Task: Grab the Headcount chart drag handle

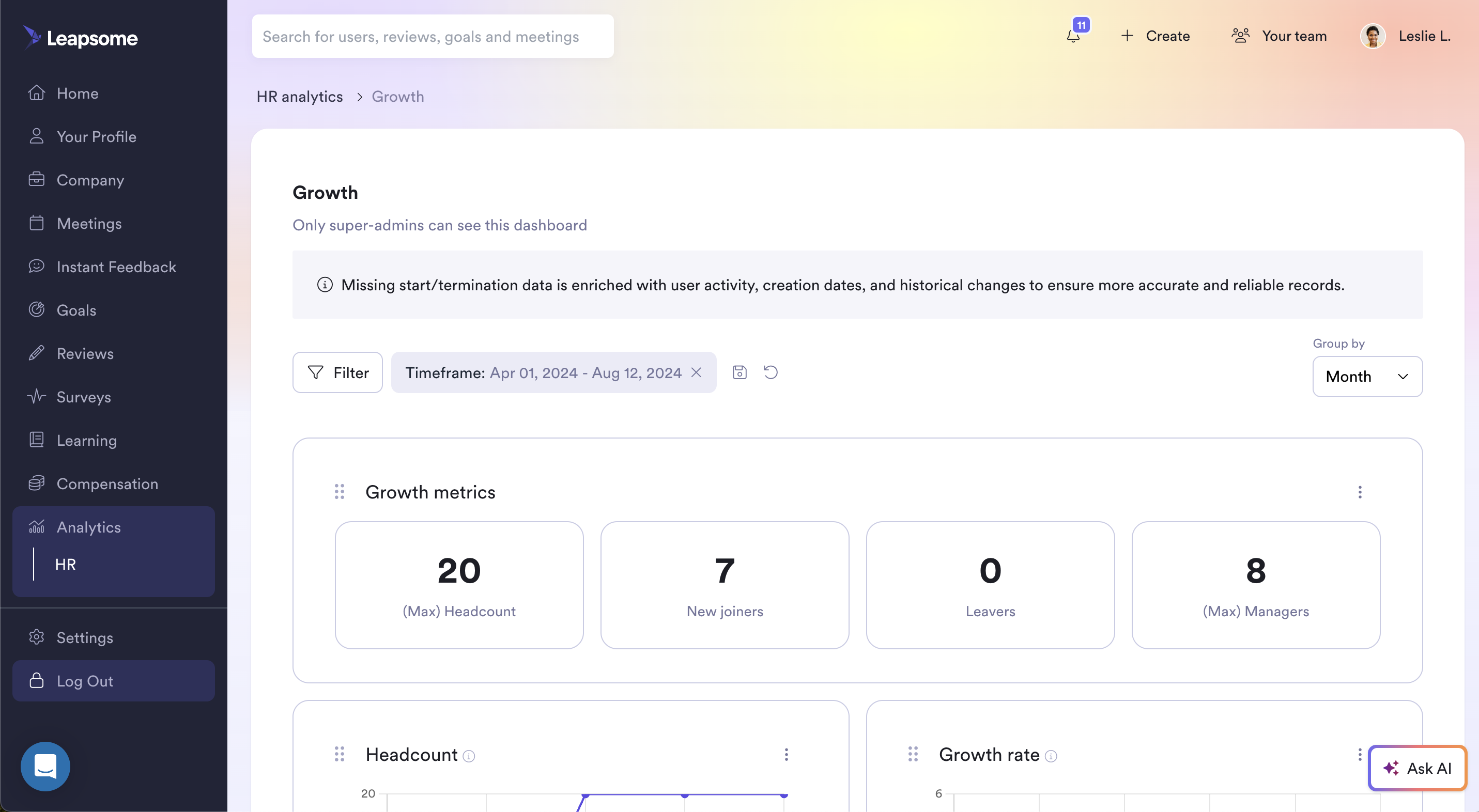Action: [x=340, y=754]
